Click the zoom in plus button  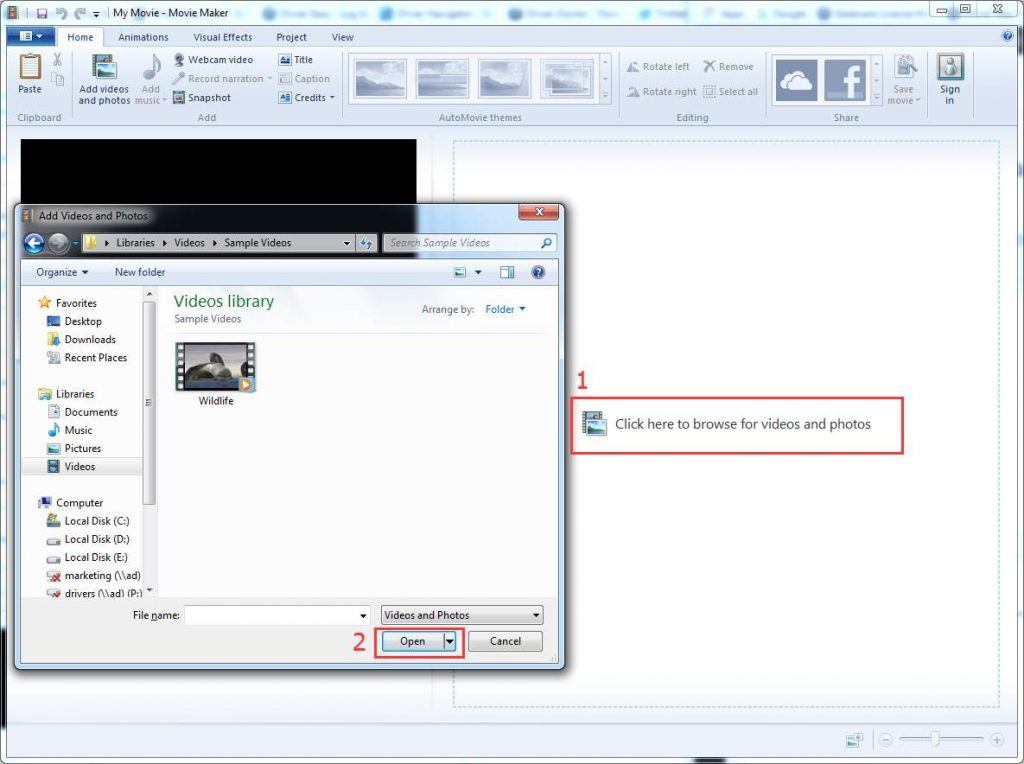click(x=997, y=740)
